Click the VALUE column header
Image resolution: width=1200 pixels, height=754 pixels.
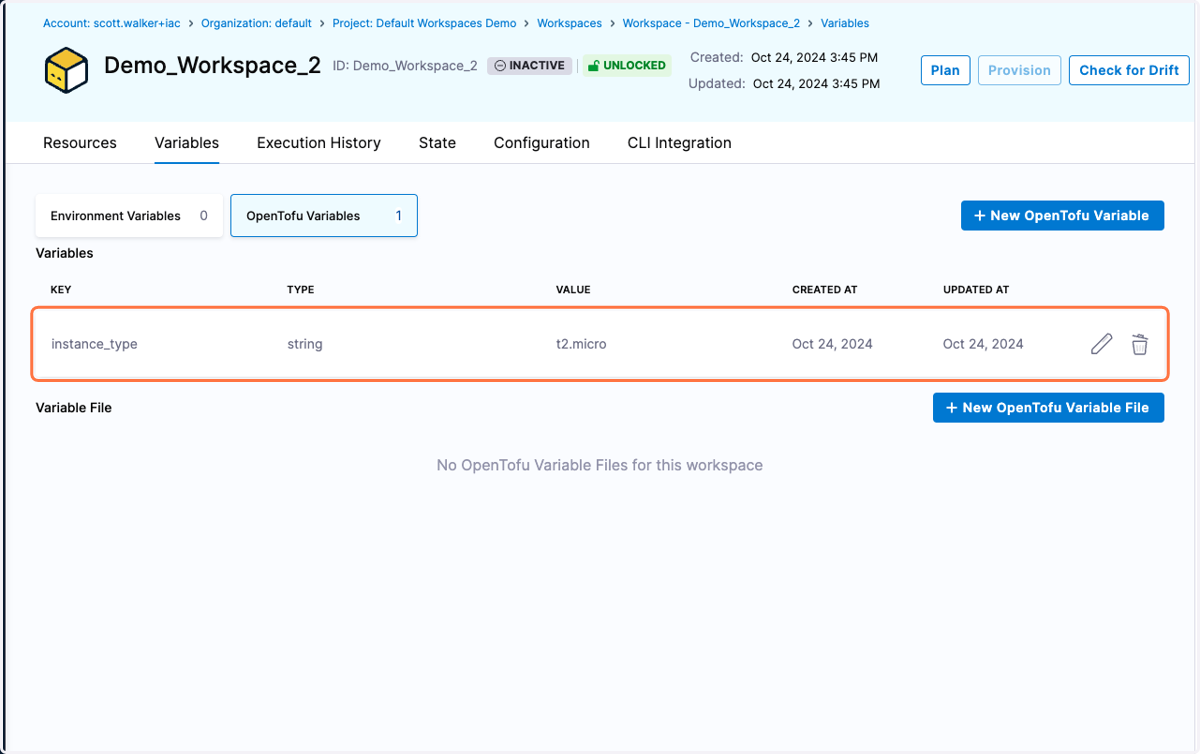(573, 290)
